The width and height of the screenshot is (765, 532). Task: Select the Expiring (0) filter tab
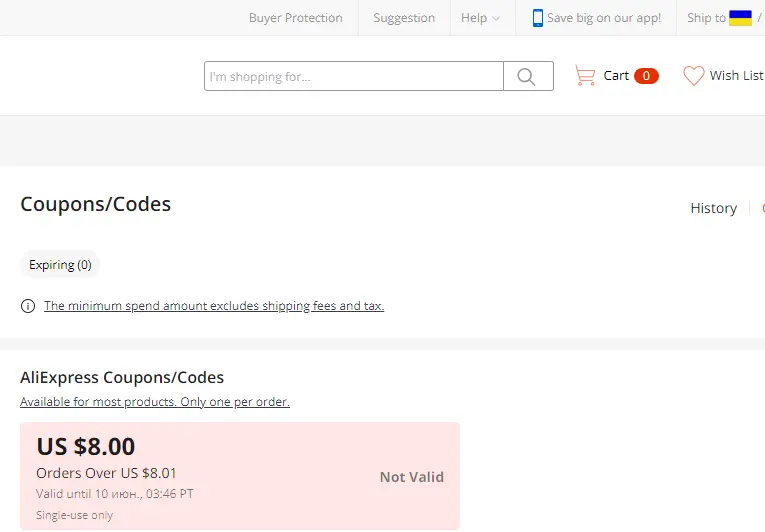tap(60, 265)
